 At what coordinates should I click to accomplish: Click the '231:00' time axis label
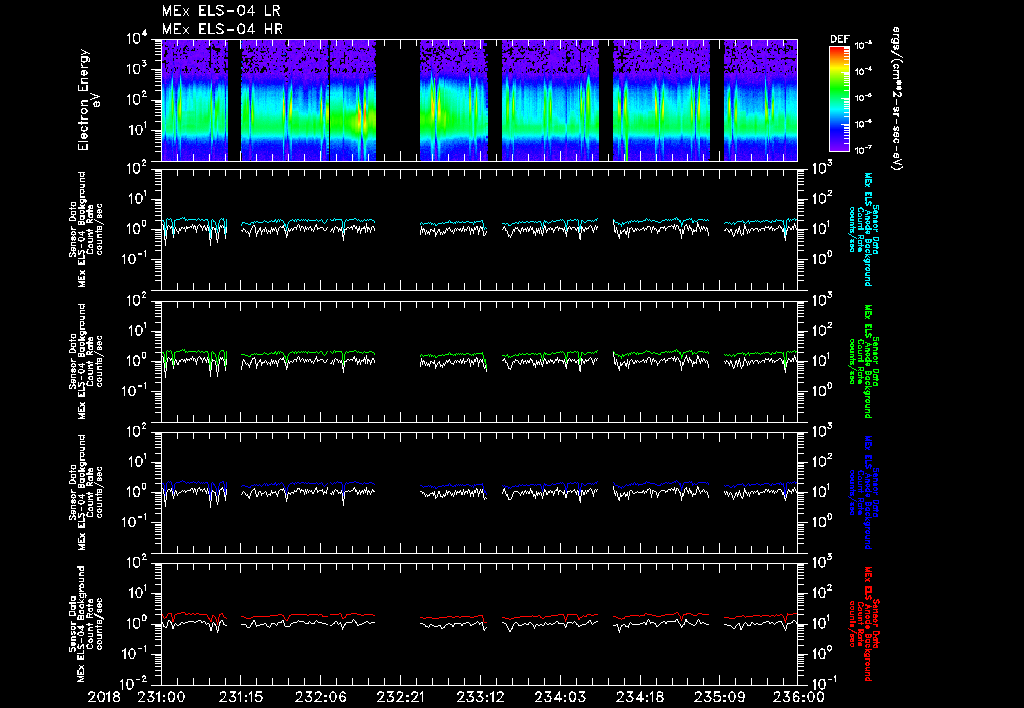(x=161, y=698)
